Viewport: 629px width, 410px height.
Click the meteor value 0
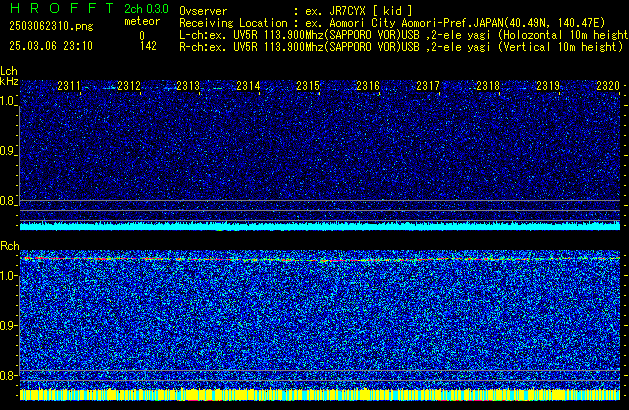coord(142,36)
